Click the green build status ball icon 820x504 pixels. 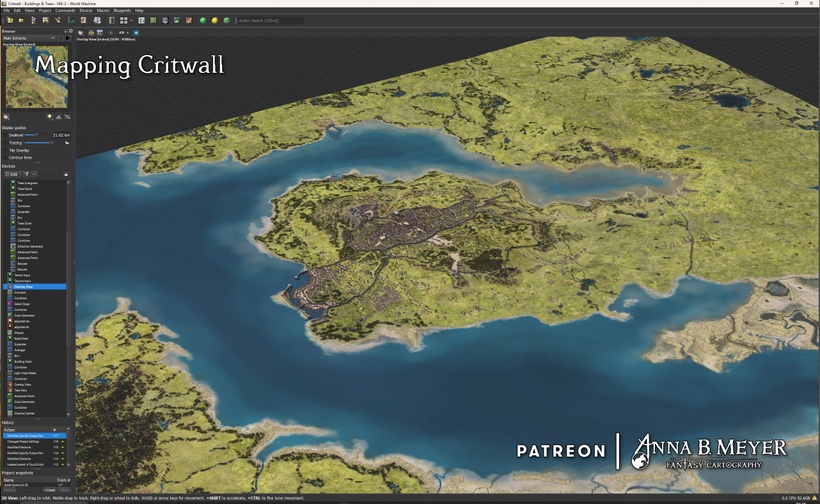point(203,20)
